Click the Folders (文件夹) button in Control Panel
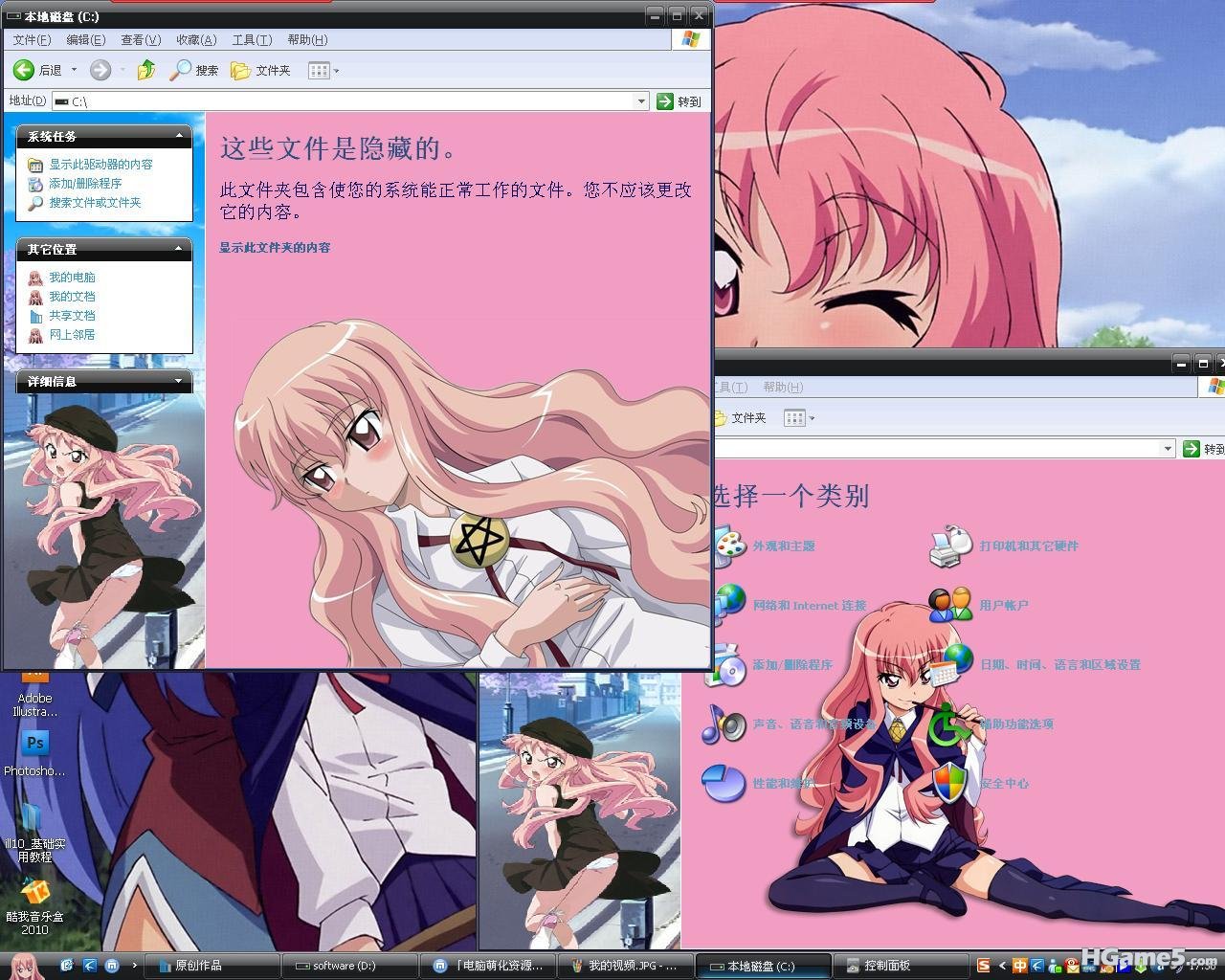 click(x=740, y=418)
